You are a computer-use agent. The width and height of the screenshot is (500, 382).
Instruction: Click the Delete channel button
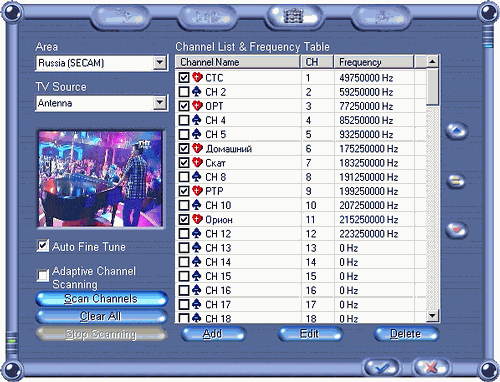[406, 334]
